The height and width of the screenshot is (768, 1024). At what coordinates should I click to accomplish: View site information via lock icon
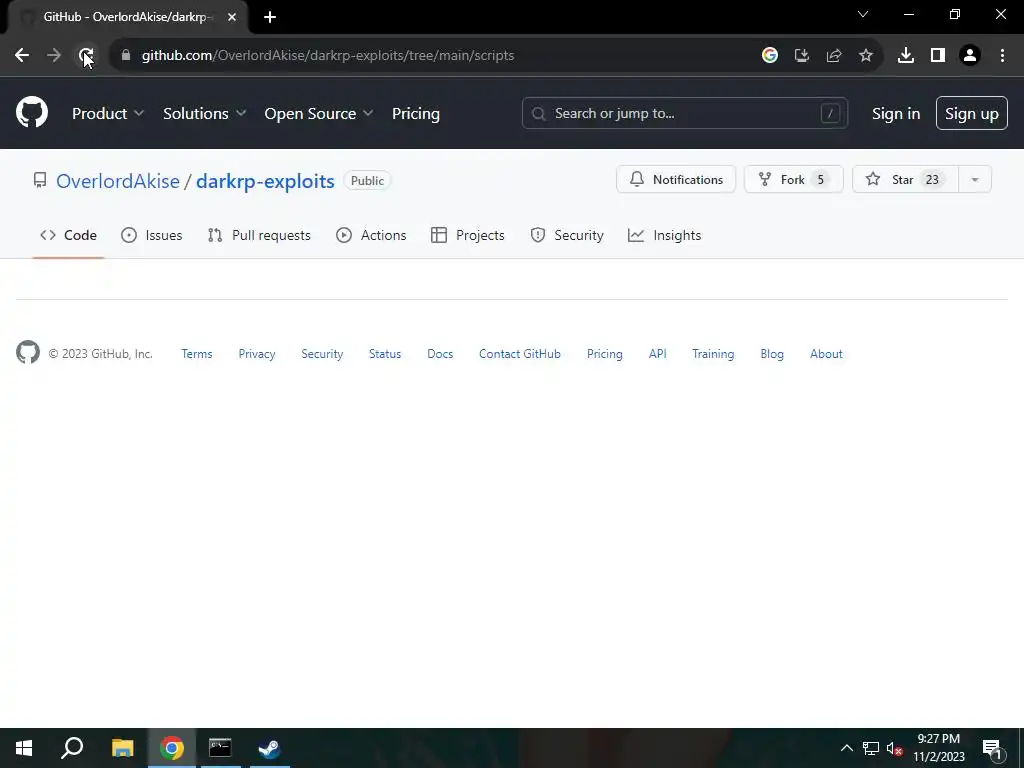tap(126, 56)
